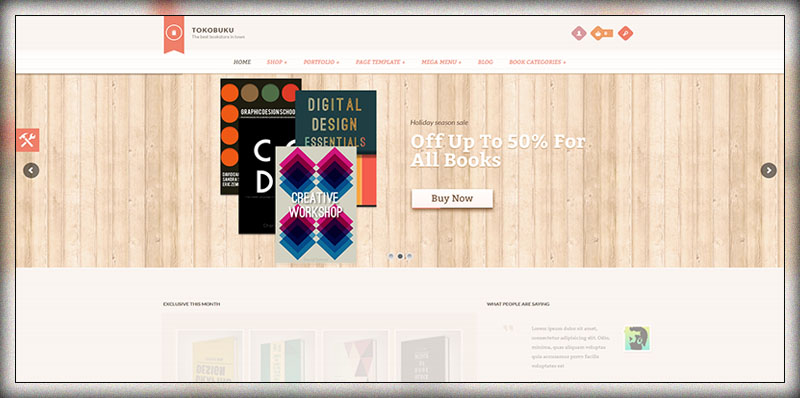Open the user account diamond icon
The width and height of the screenshot is (800, 398).
[x=579, y=33]
